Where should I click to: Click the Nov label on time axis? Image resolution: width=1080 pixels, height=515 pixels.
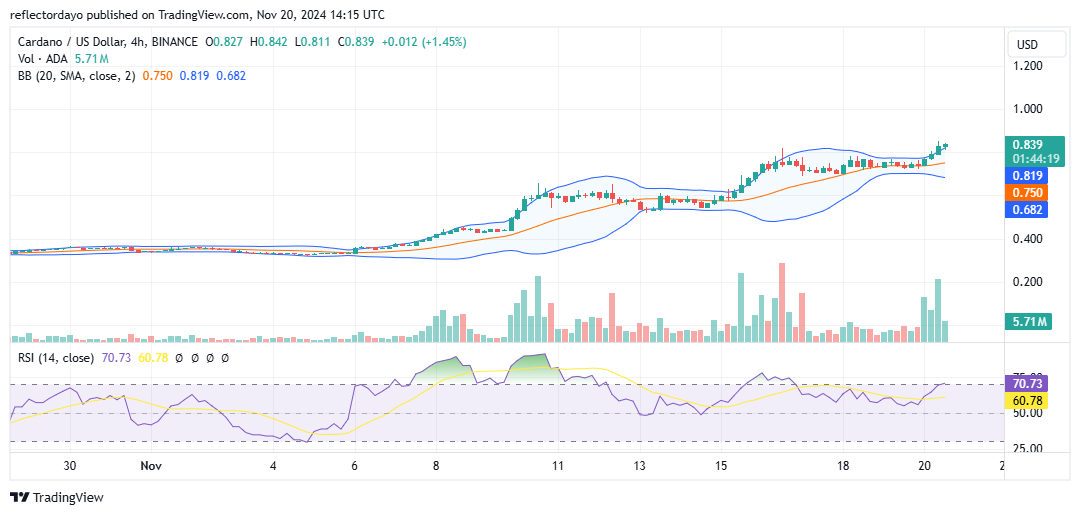[151, 466]
